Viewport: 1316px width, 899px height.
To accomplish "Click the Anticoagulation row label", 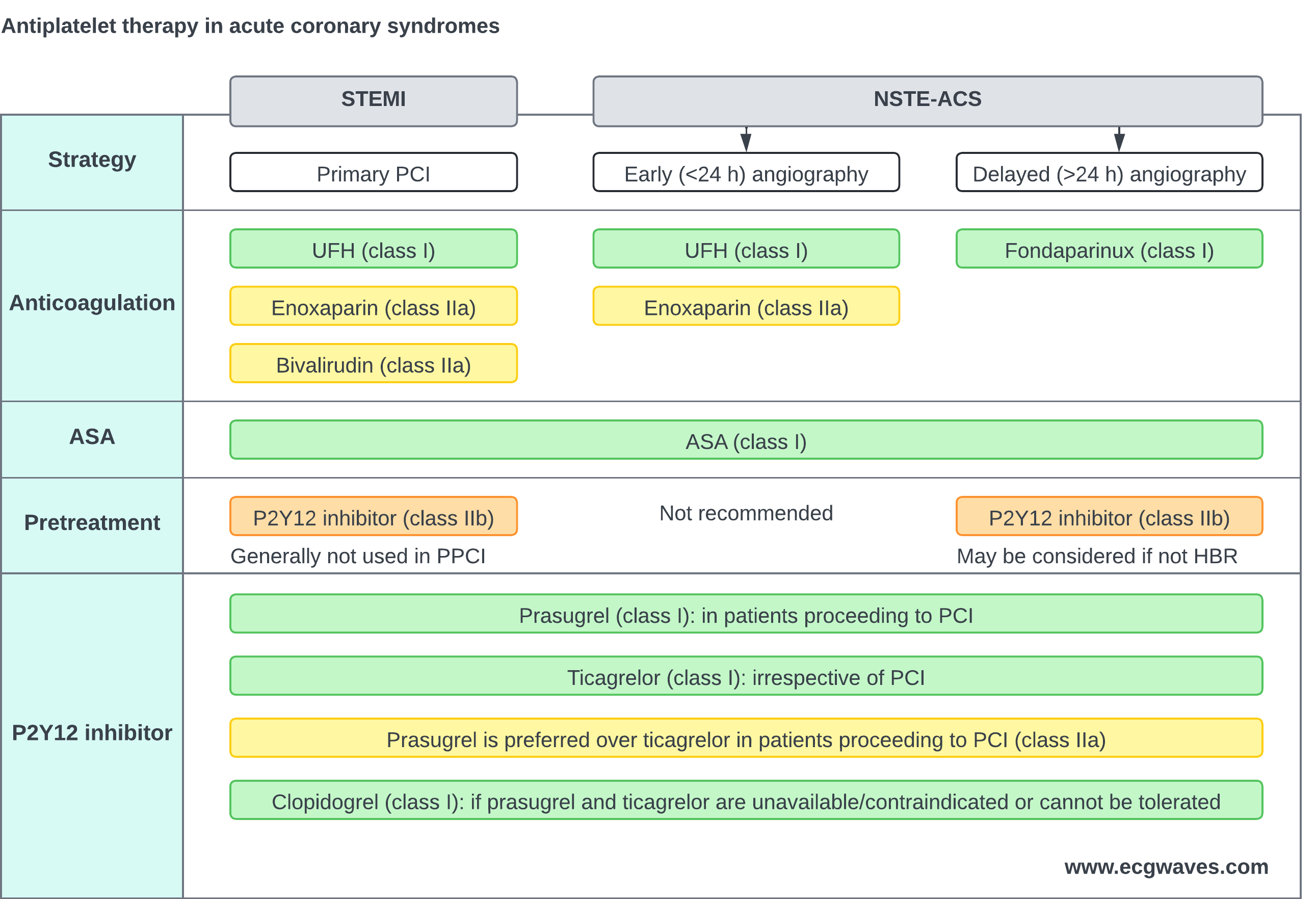I will (x=92, y=303).
